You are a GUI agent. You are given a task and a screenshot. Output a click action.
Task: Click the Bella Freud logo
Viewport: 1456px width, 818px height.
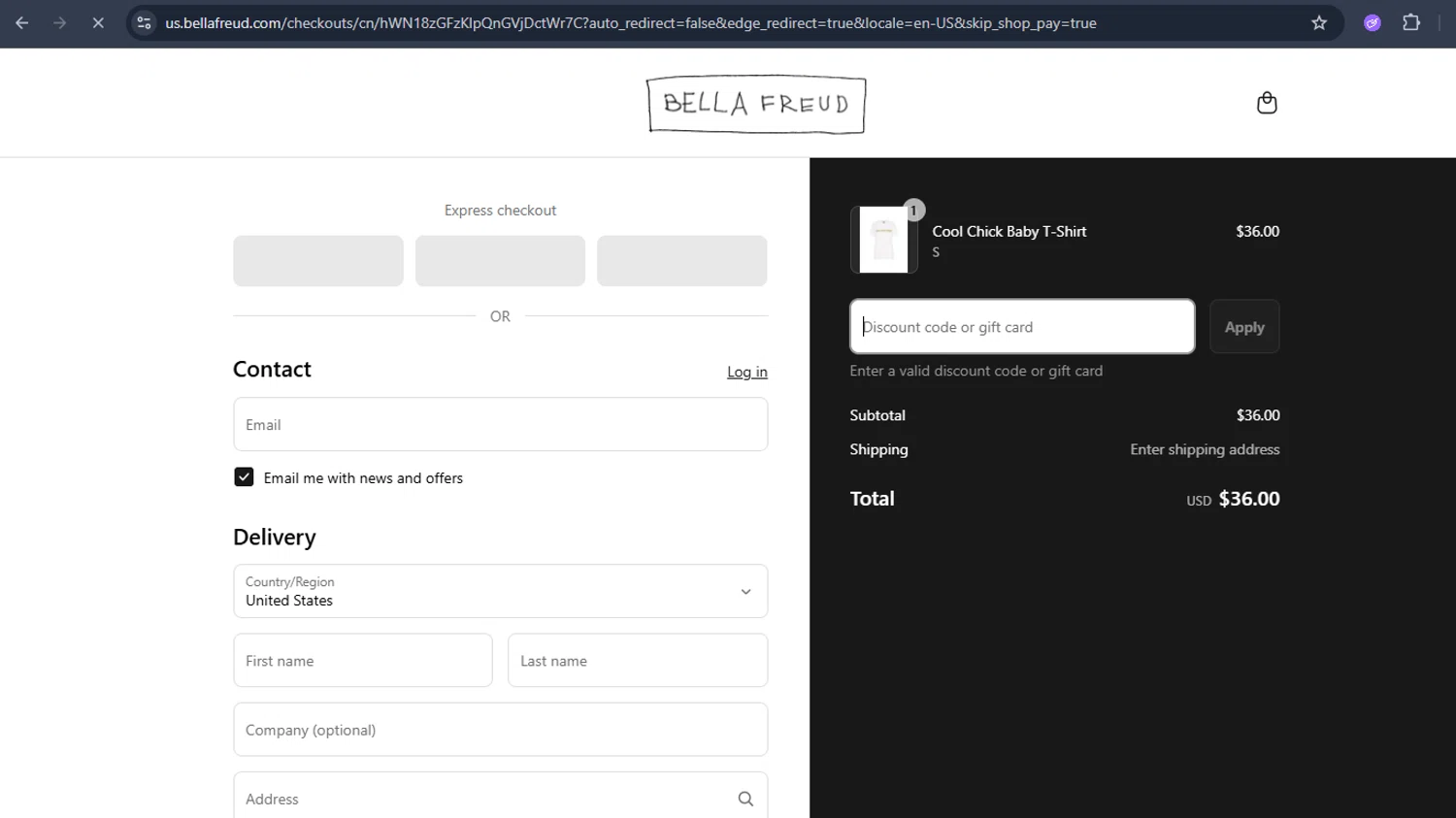pos(756,104)
